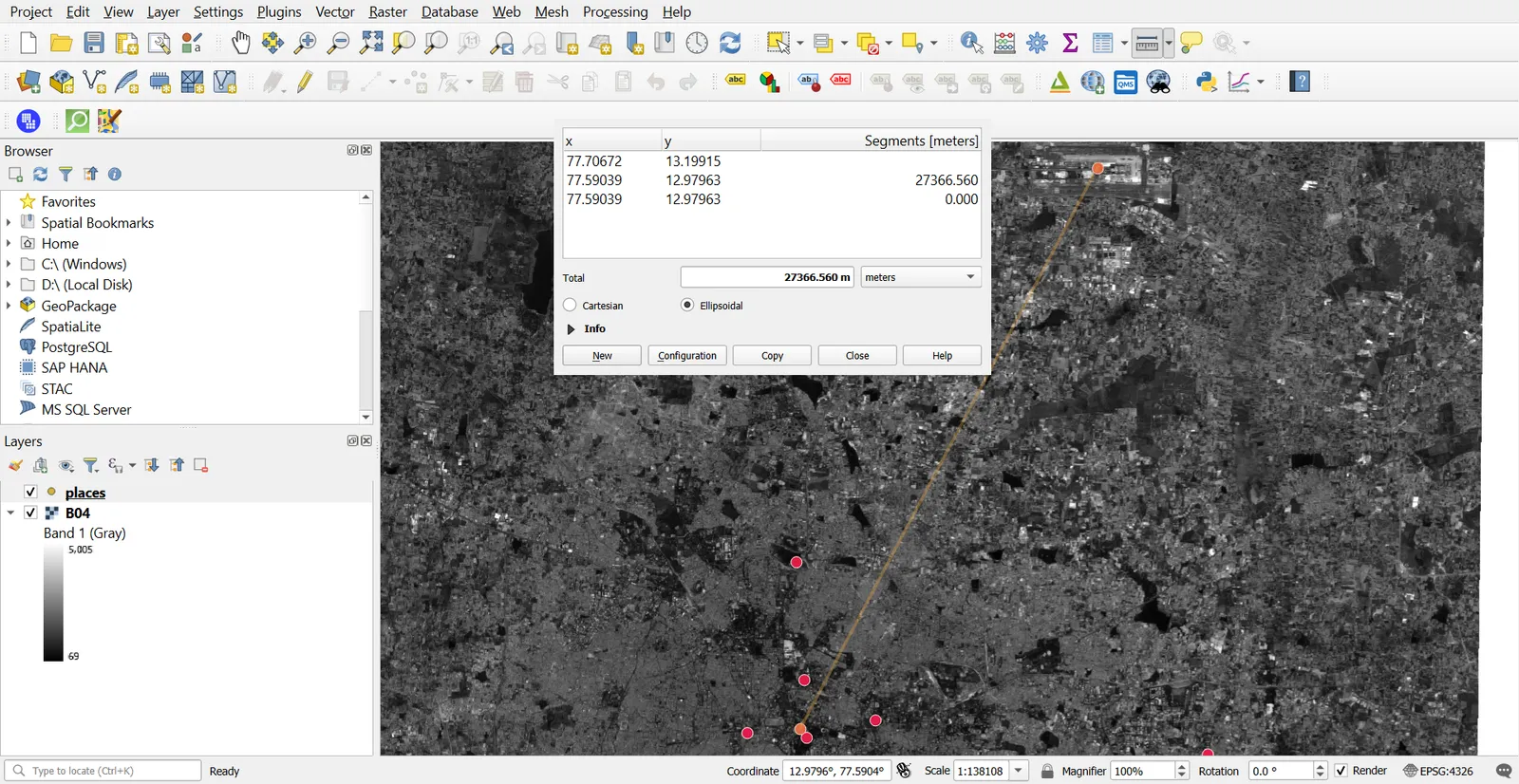
Task: Select the Pan Map hand tool
Action: 241,43
